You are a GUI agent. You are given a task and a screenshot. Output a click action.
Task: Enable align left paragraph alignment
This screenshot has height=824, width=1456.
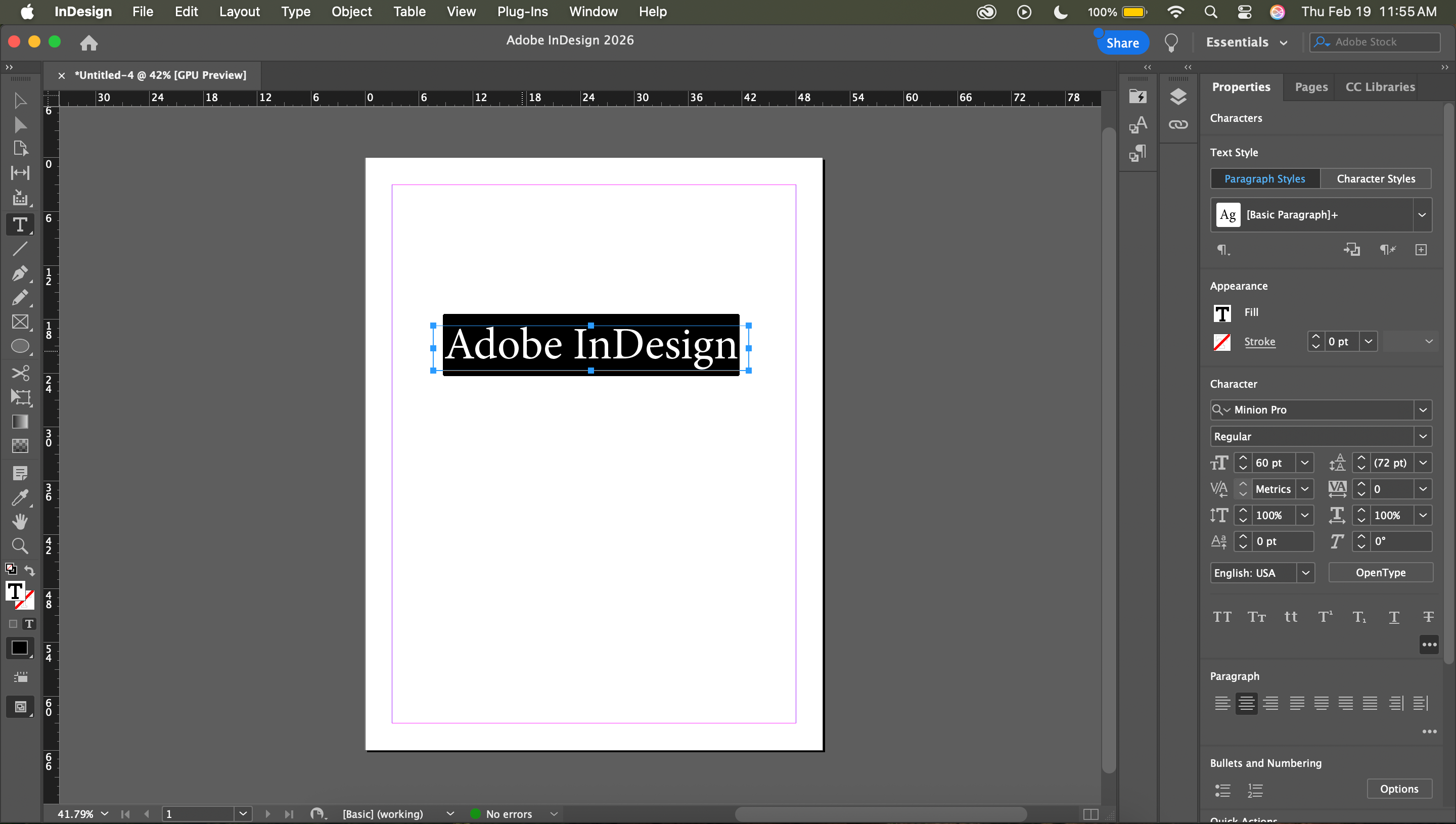pyautogui.click(x=1222, y=703)
